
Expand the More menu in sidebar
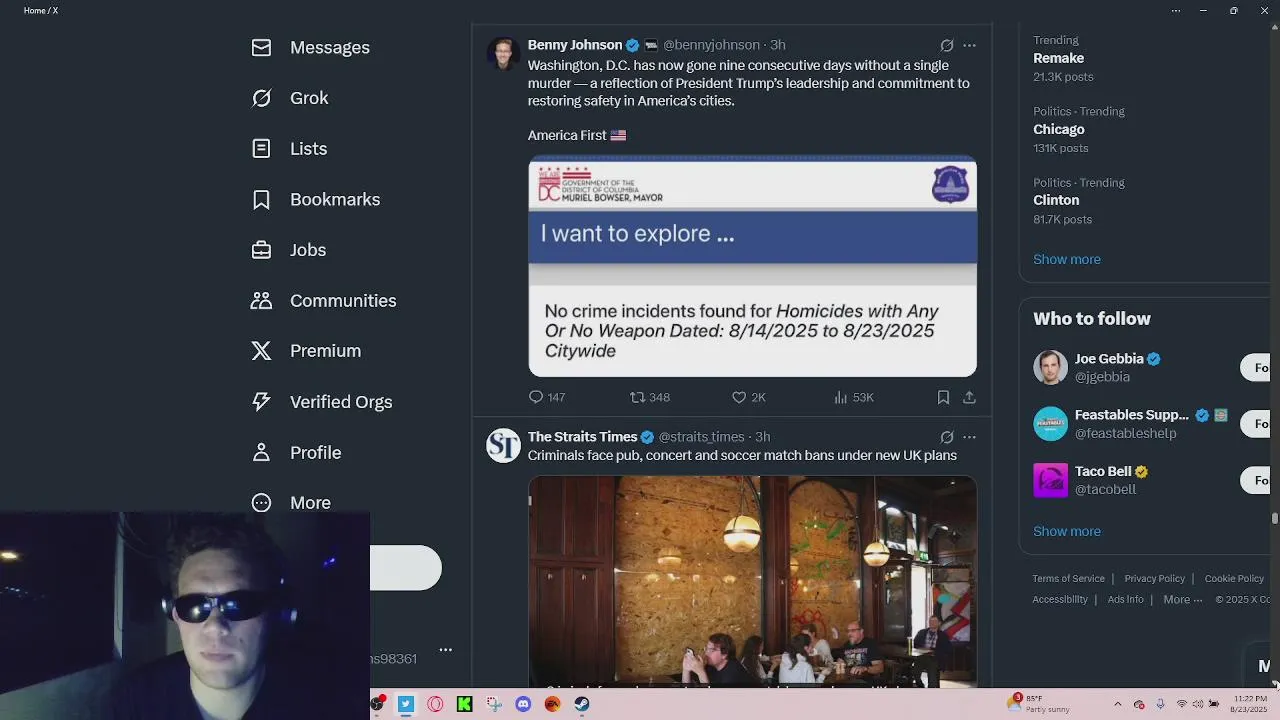point(291,503)
